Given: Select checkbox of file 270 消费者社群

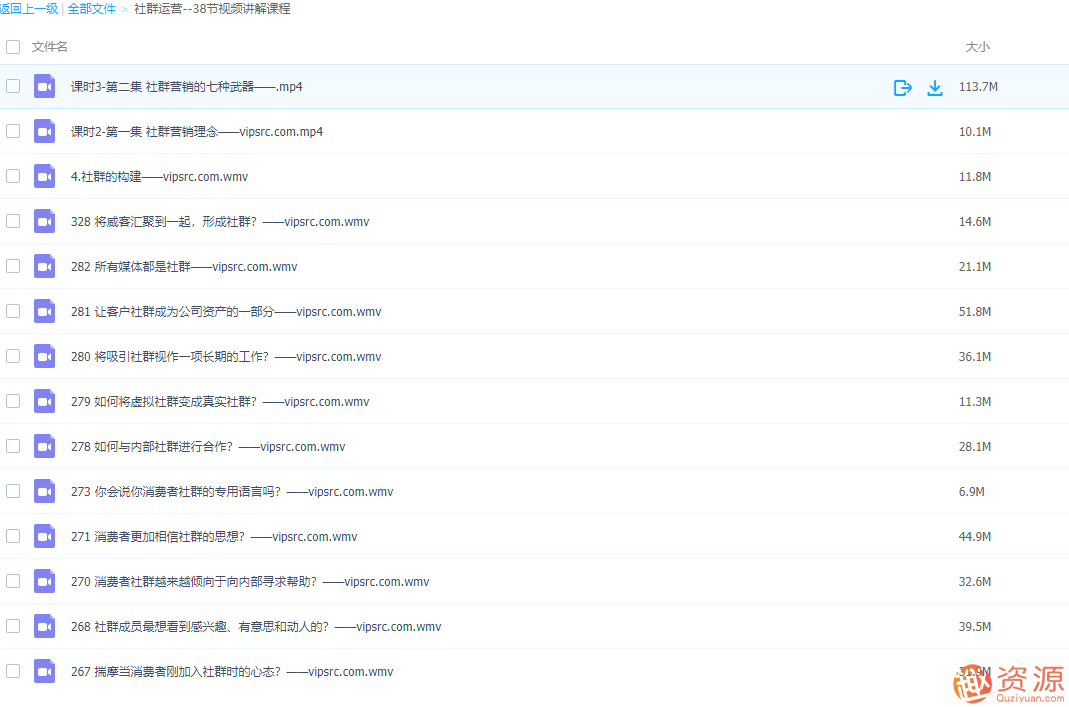Looking at the screenshot, I should click(x=13, y=581).
